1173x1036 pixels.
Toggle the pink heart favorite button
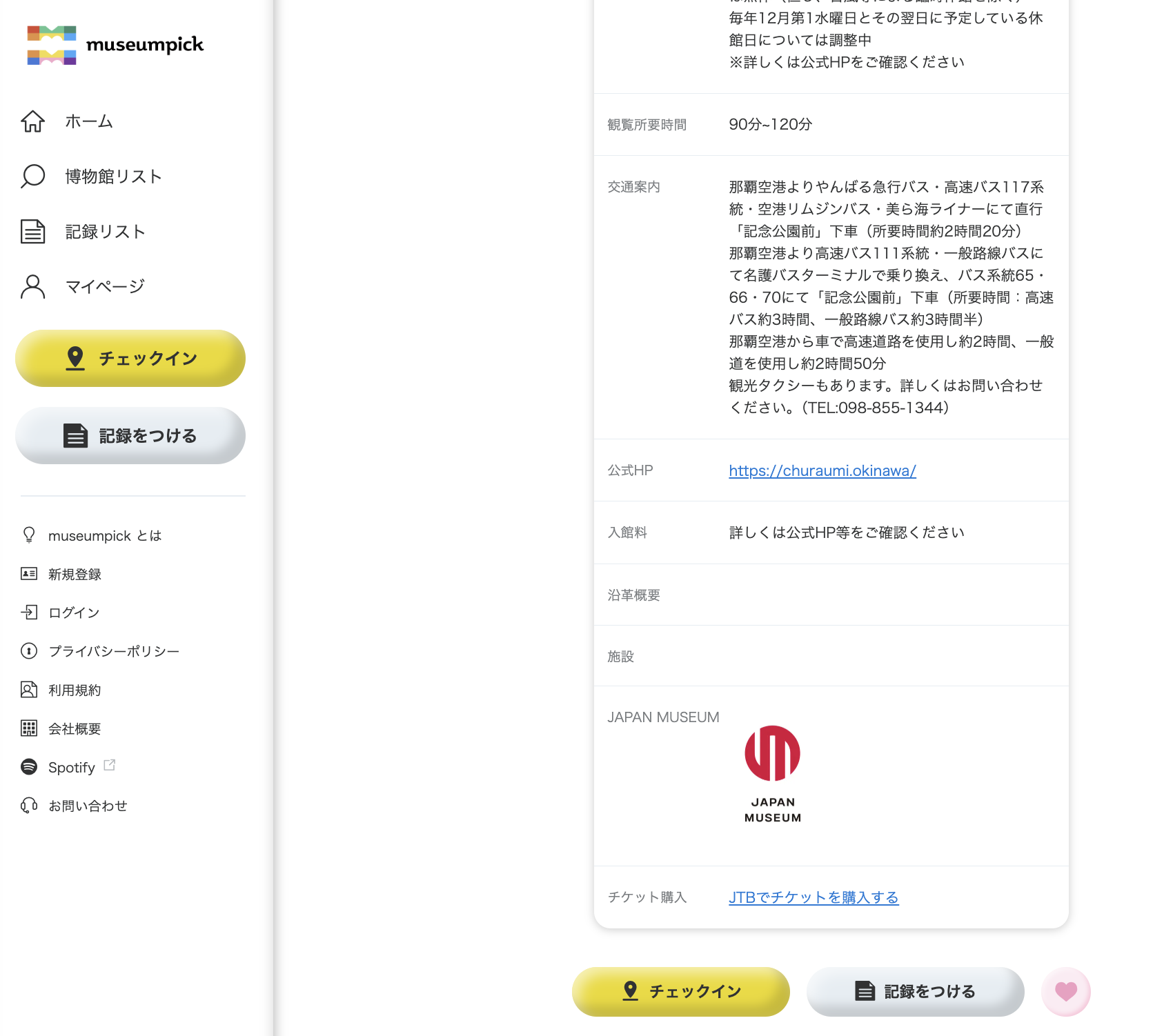point(1065,992)
